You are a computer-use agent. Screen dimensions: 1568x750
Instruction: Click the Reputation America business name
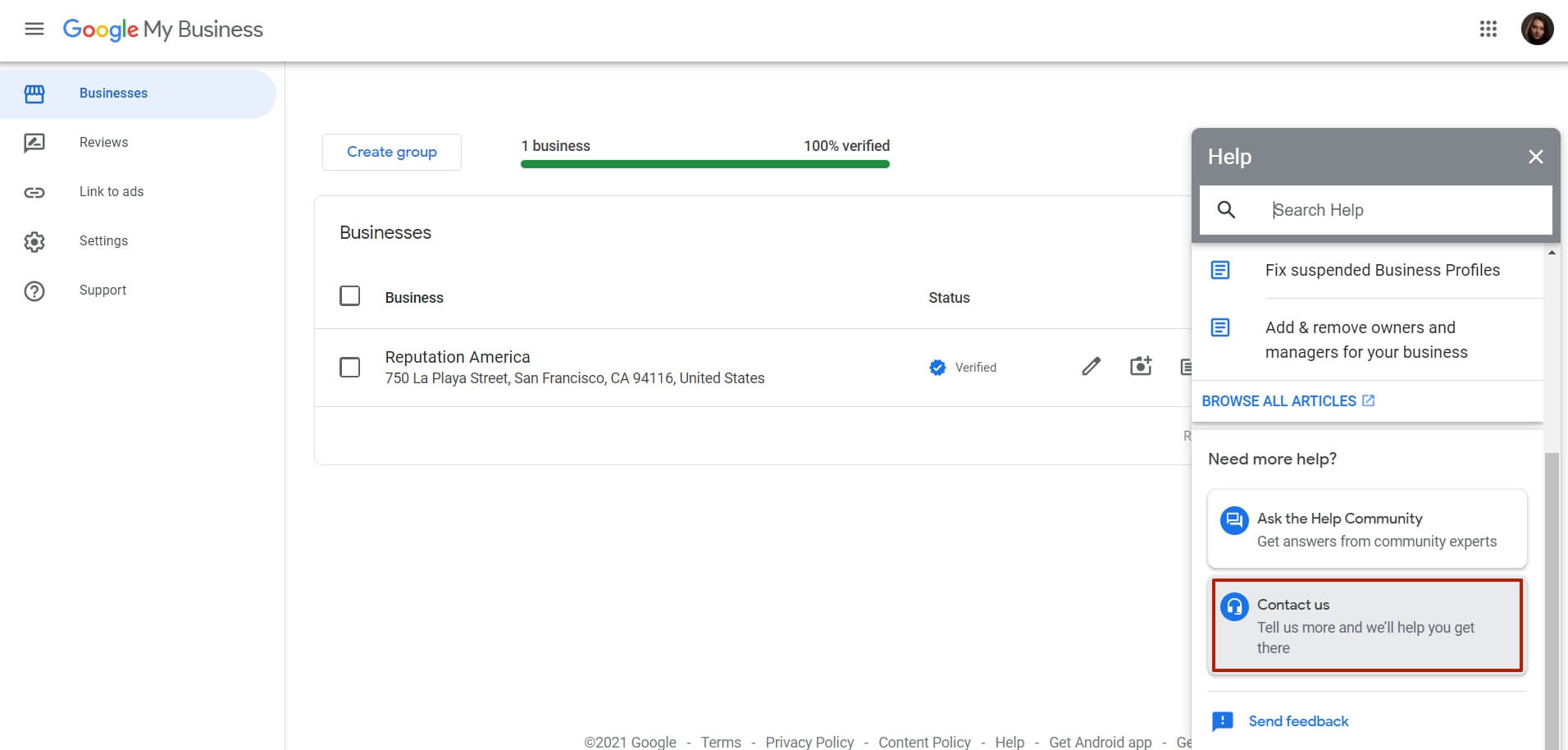458,357
